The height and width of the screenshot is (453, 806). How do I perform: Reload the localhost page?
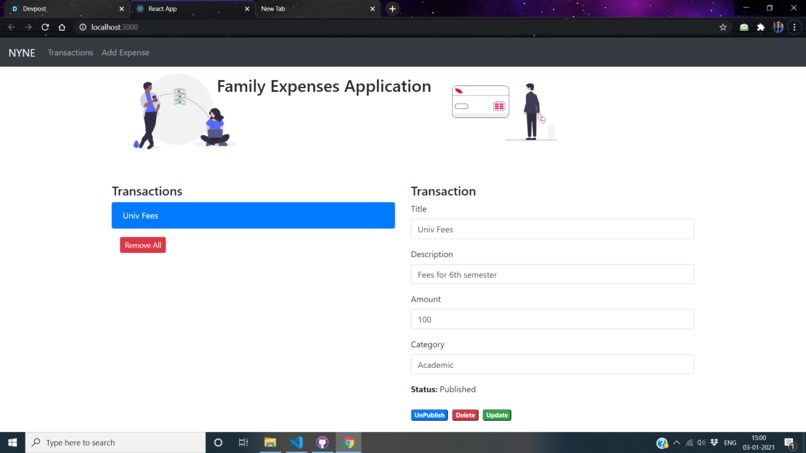point(45,27)
